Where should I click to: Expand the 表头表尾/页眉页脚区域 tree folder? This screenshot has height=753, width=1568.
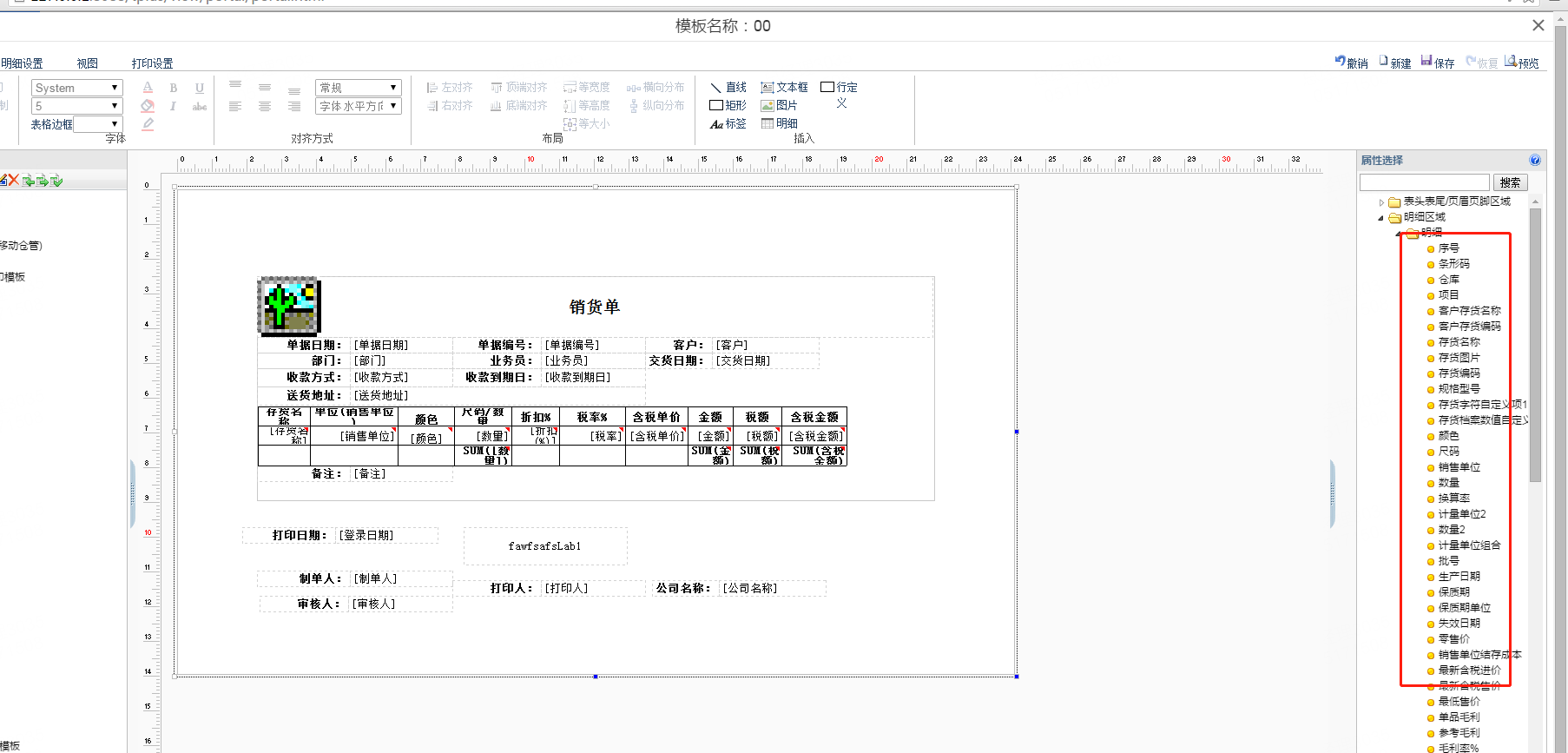[1381, 202]
